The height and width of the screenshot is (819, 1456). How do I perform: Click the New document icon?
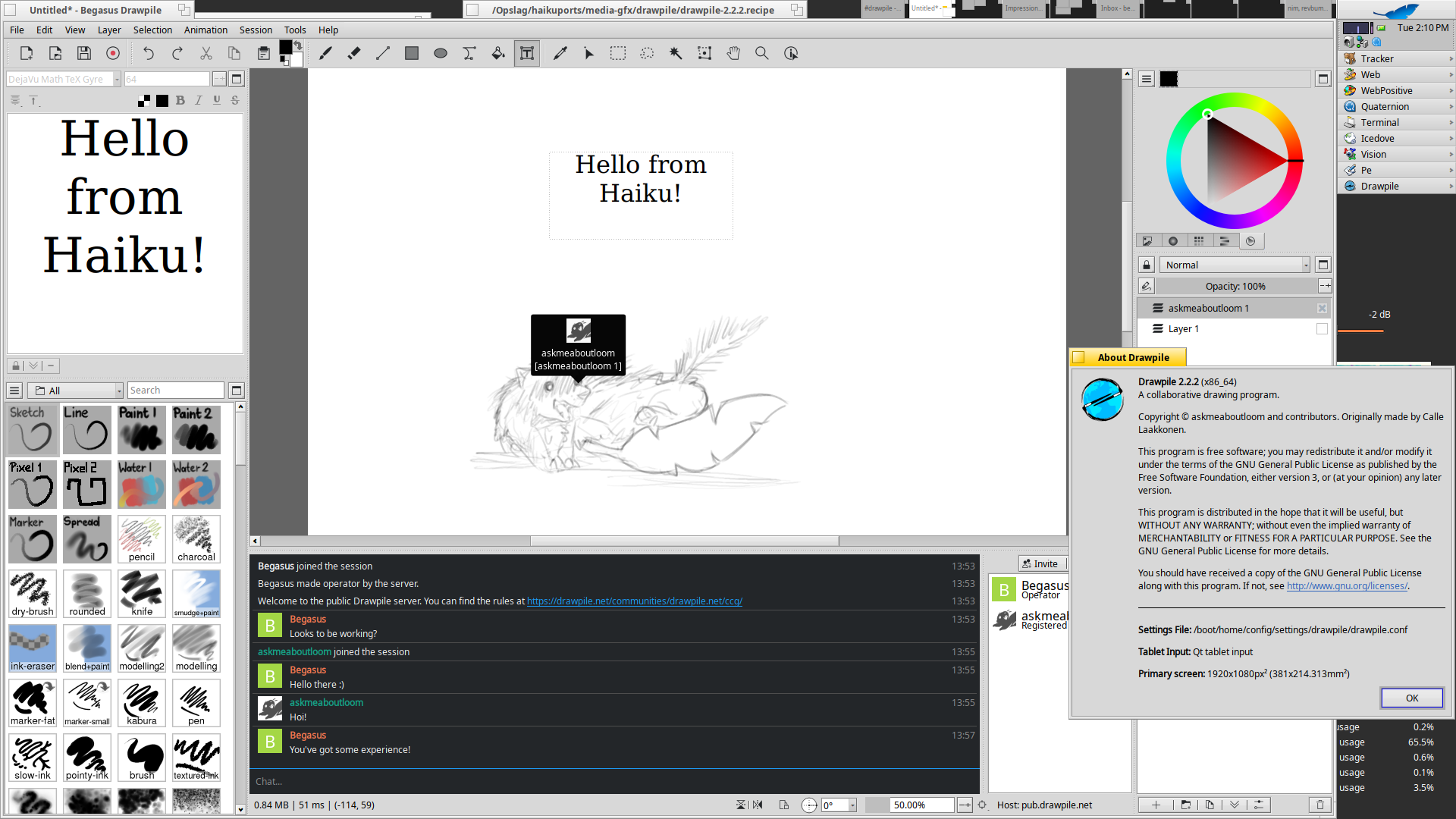point(27,53)
